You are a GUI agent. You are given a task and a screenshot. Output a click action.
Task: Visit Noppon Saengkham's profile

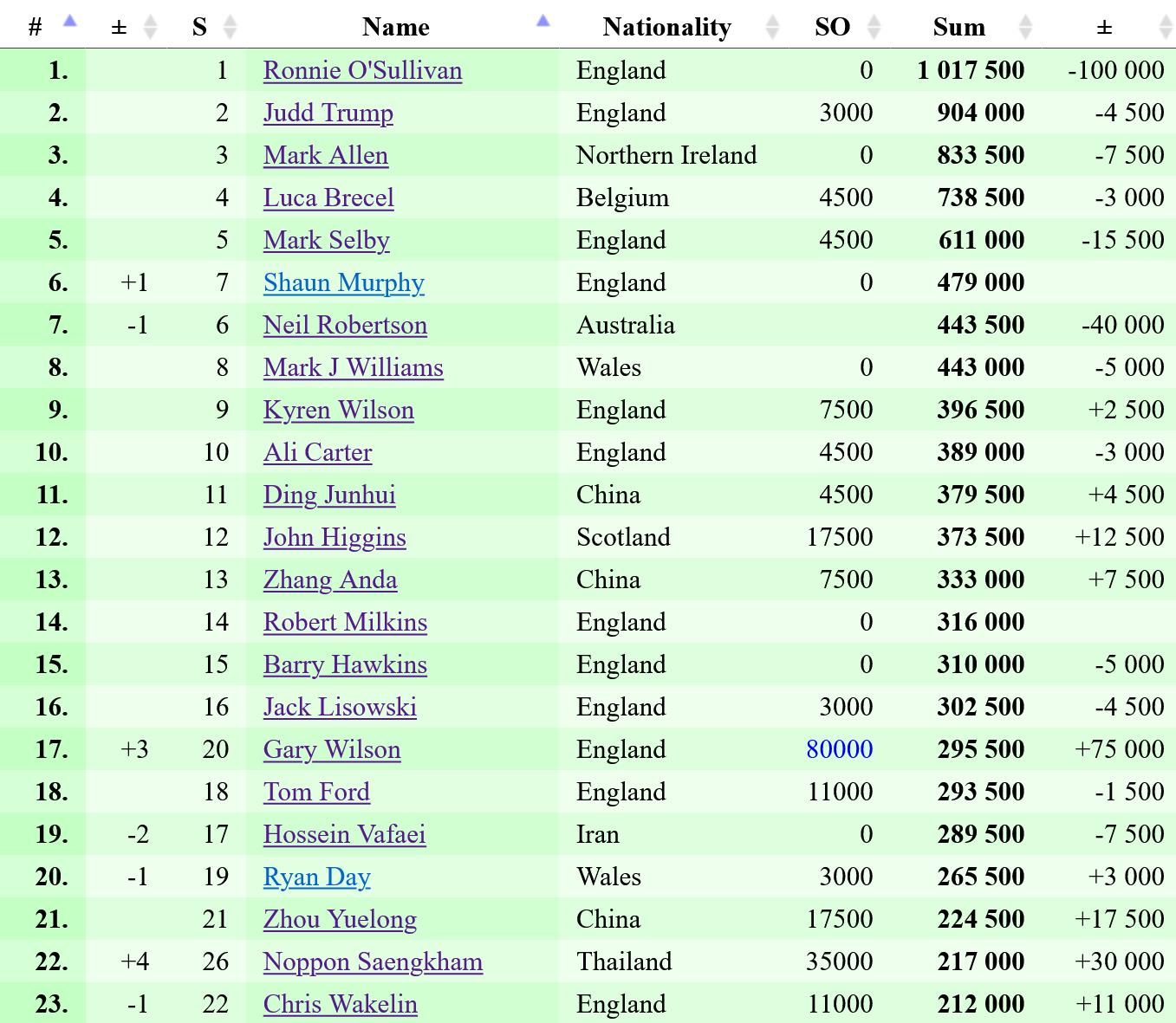373,961
